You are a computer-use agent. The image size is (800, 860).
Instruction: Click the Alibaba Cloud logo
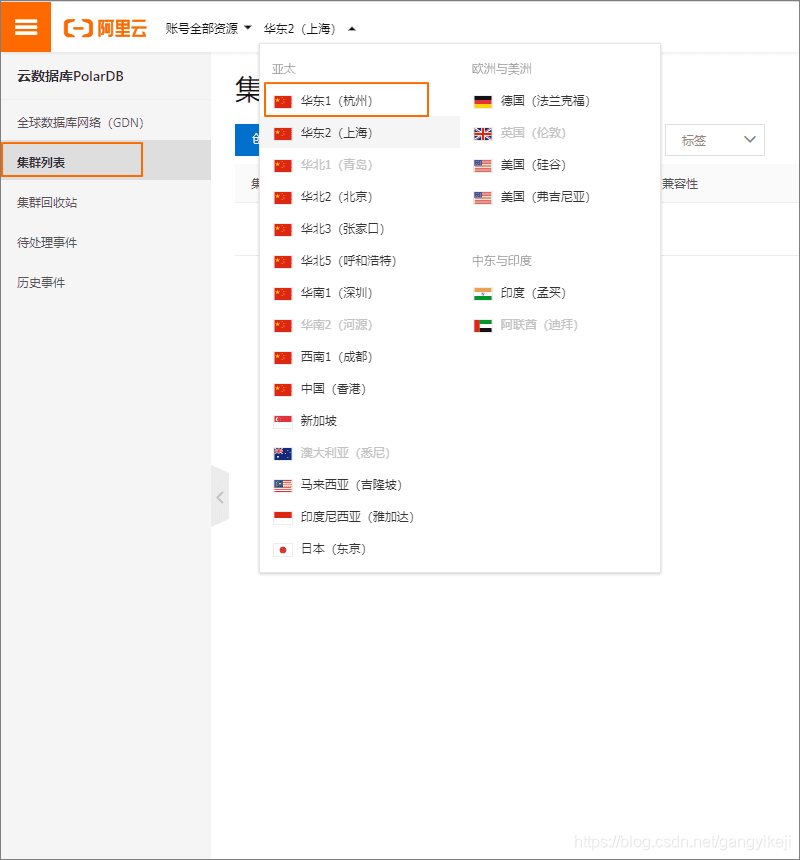105,28
